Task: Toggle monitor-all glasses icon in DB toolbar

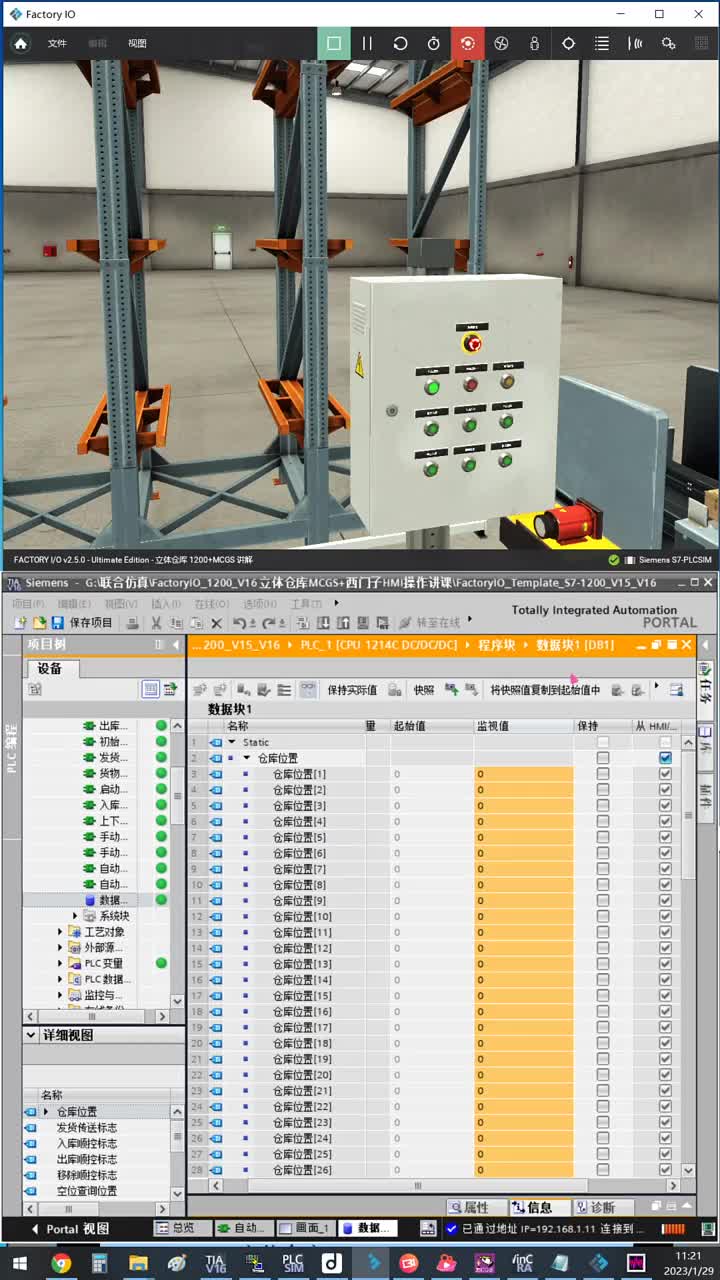Action: [307, 690]
